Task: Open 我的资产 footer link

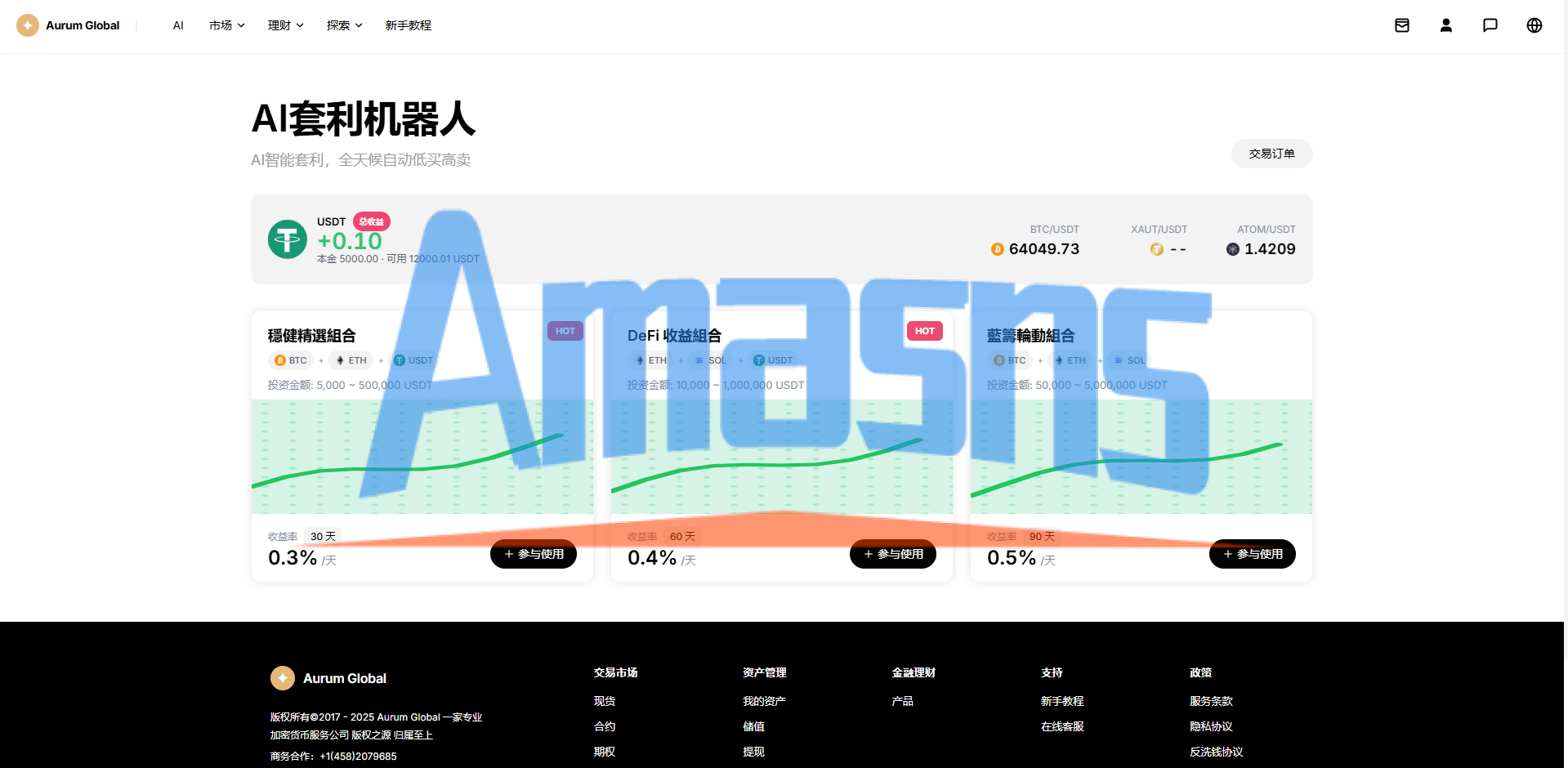Action: click(764, 701)
